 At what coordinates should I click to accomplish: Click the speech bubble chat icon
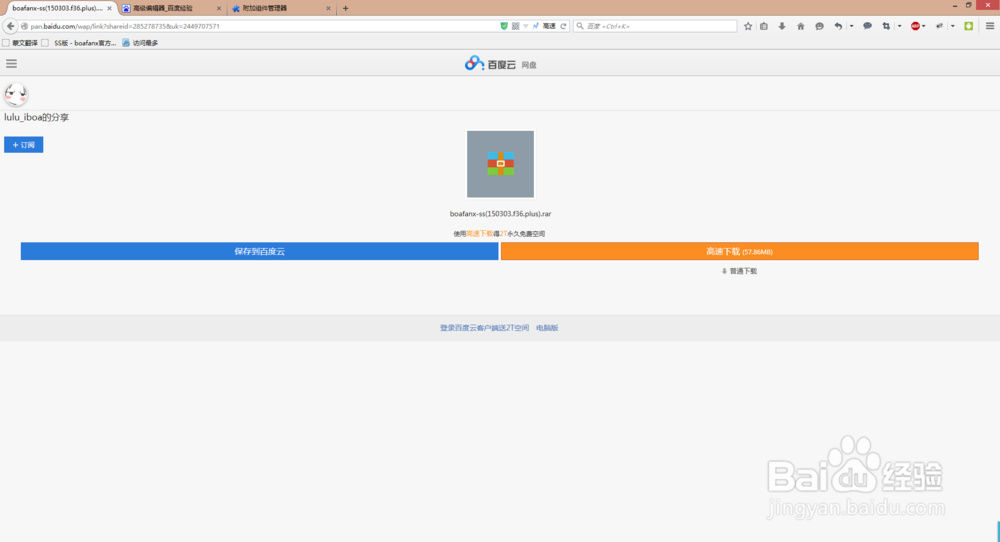point(867,26)
